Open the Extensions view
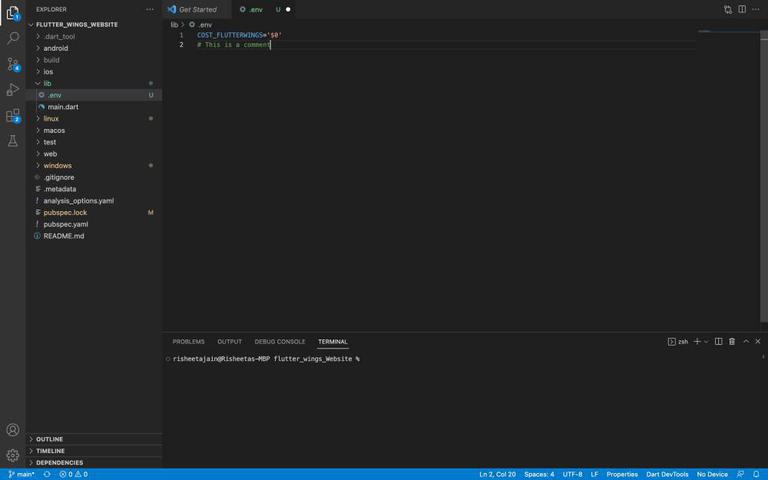Image resolution: width=768 pixels, height=480 pixels. pyautogui.click(x=13, y=116)
